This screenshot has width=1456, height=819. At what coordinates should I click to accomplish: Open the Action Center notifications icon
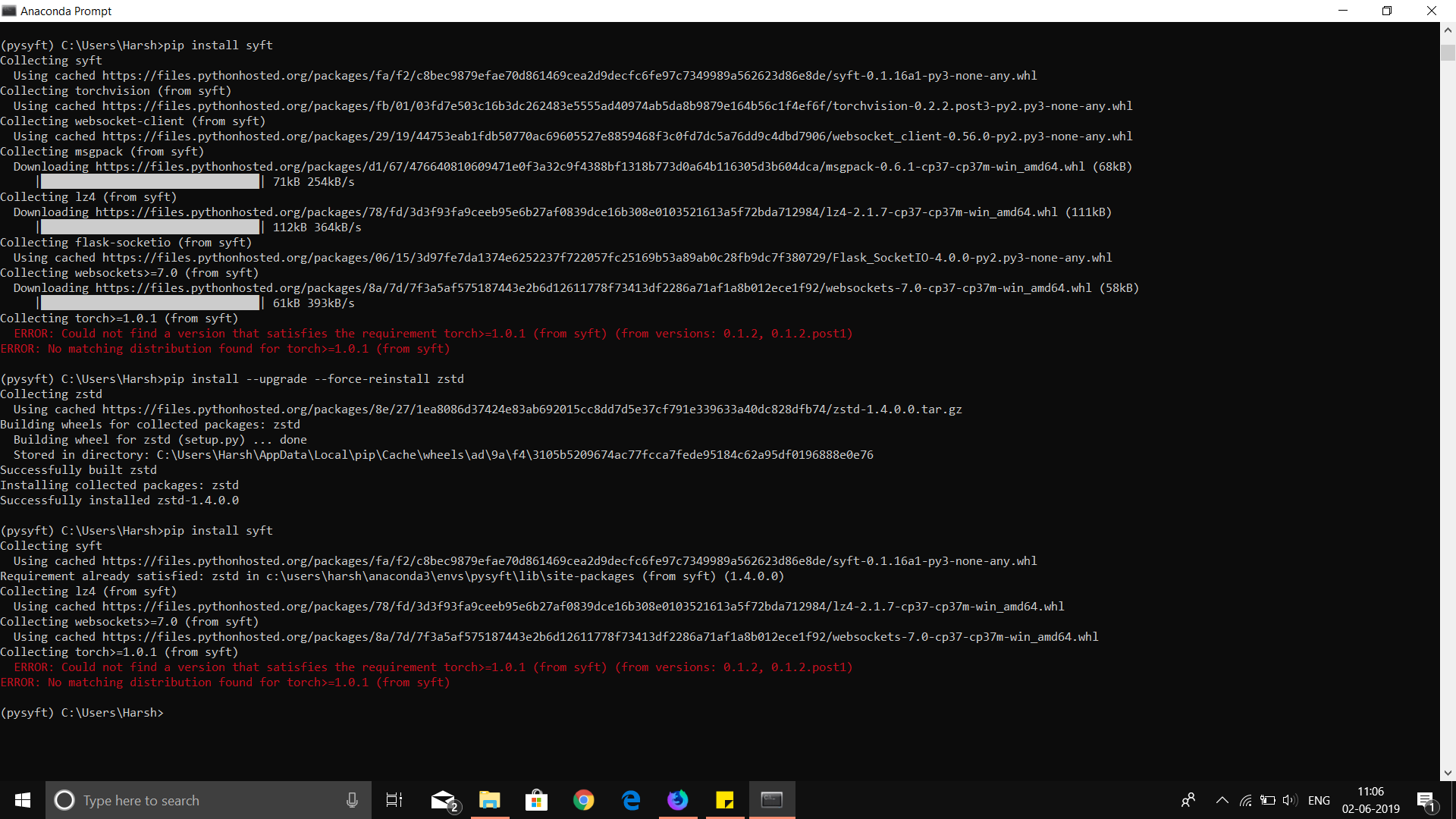(x=1426, y=801)
